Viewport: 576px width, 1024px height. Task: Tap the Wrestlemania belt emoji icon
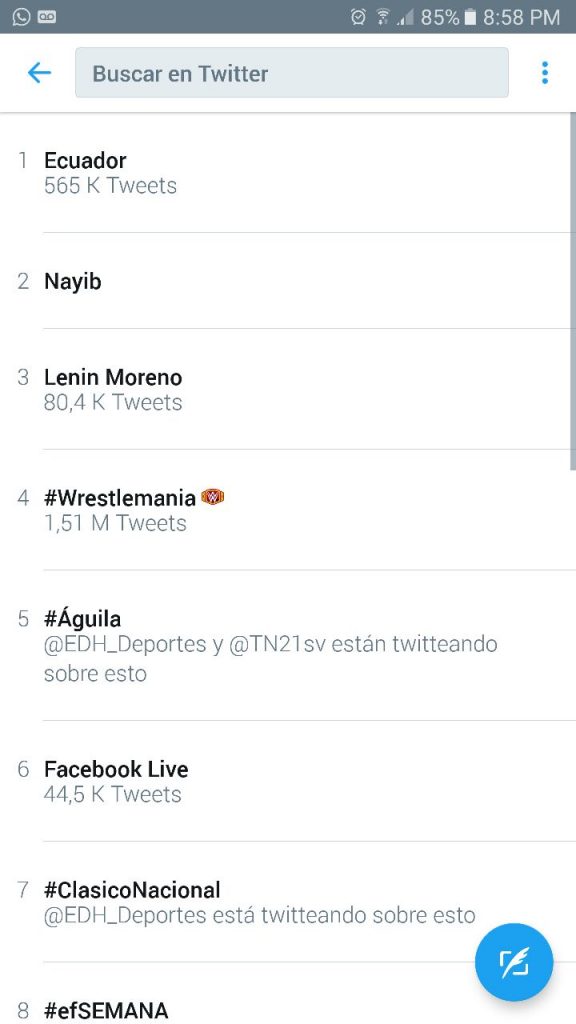tap(213, 498)
